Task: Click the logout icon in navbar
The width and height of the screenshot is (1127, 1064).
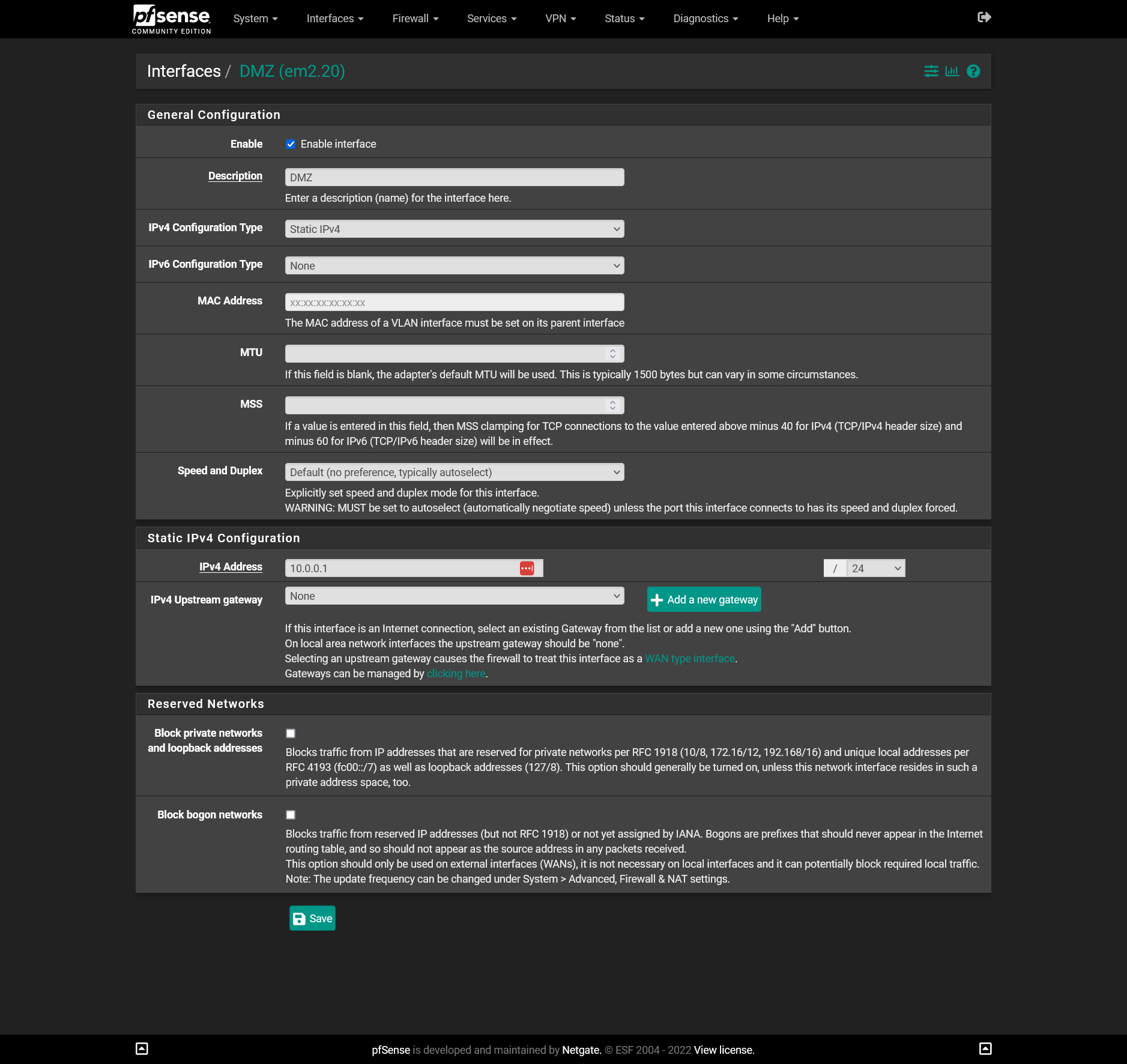Action: [x=984, y=17]
